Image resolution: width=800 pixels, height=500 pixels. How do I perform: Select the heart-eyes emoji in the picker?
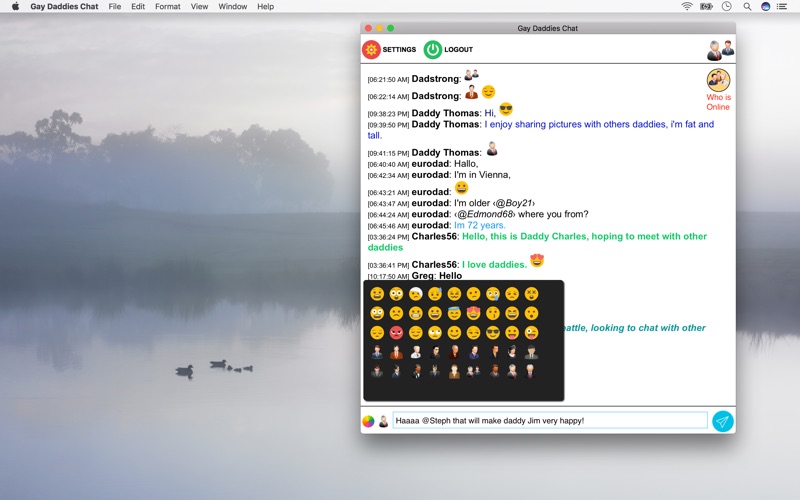click(474, 313)
